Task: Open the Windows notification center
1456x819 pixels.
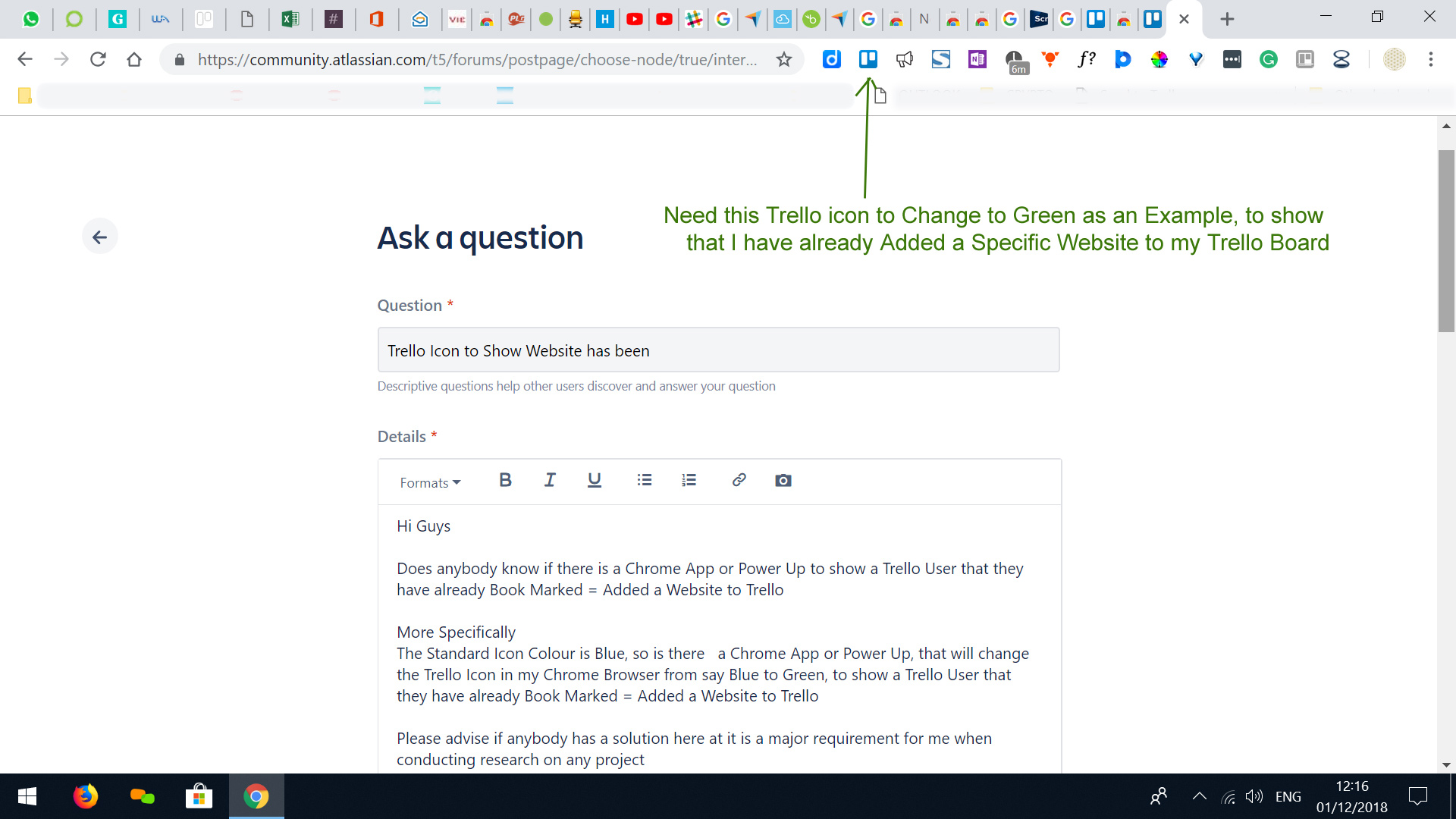Action: click(x=1417, y=796)
